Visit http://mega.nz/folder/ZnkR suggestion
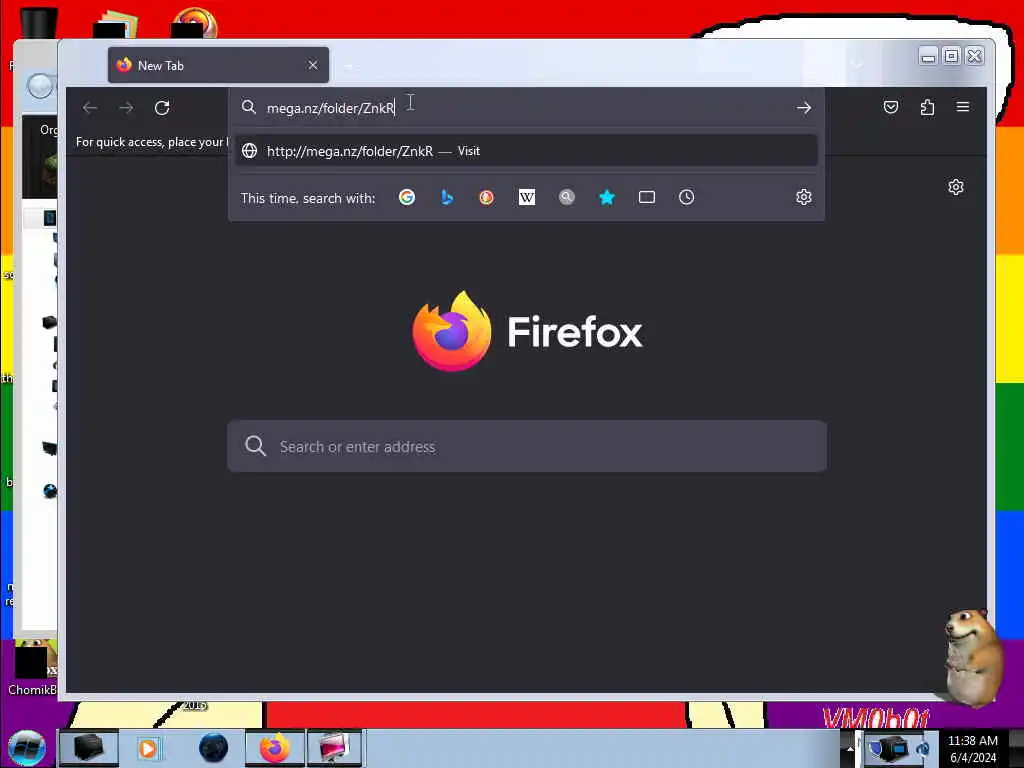This screenshot has height=768, width=1024. (x=526, y=151)
